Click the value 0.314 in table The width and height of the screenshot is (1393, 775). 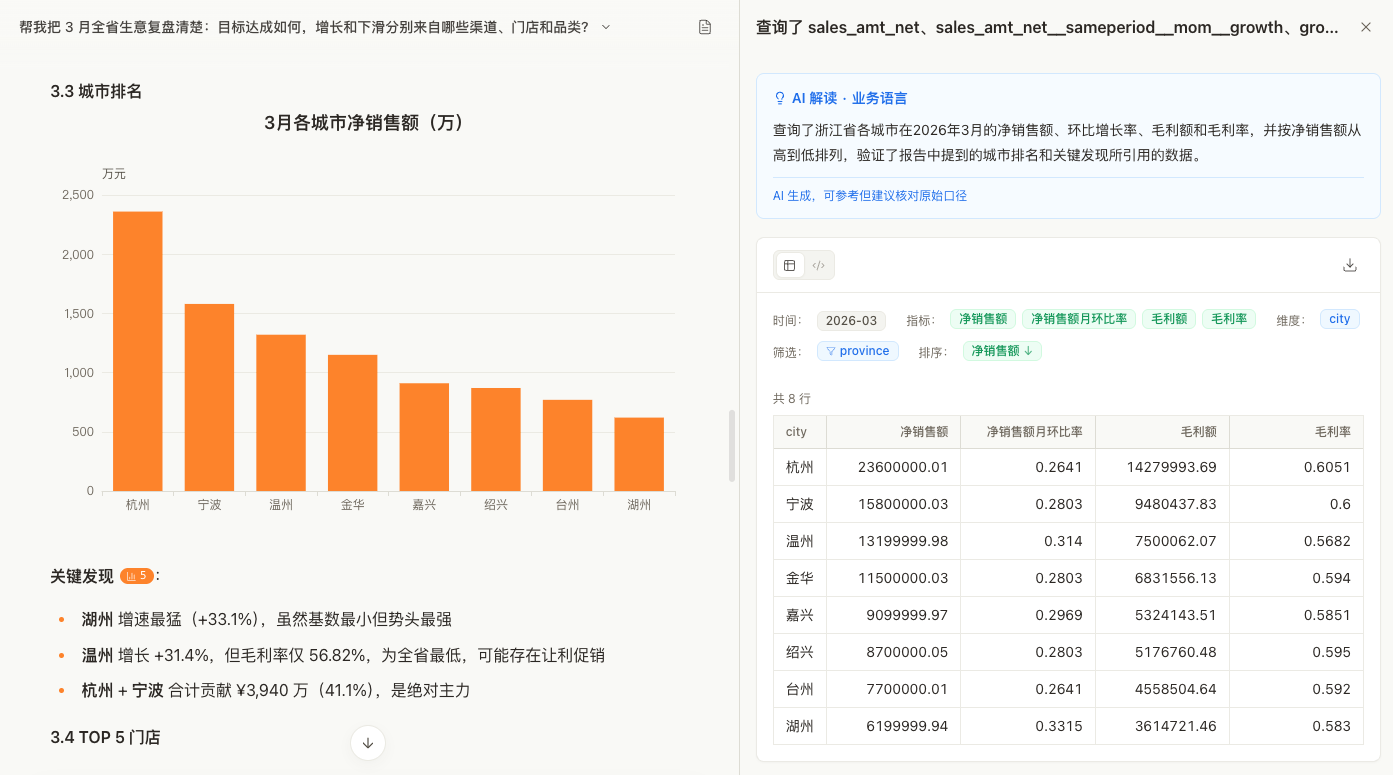coord(1063,541)
